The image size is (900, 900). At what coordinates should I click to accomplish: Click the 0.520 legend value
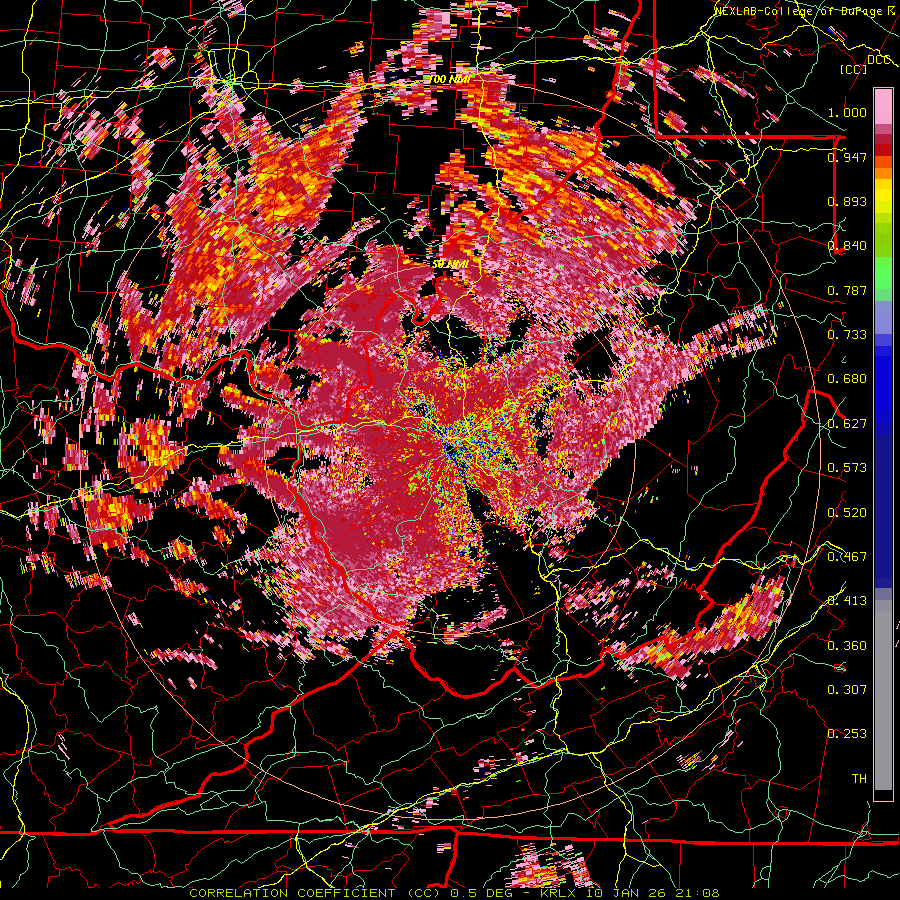click(x=847, y=513)
